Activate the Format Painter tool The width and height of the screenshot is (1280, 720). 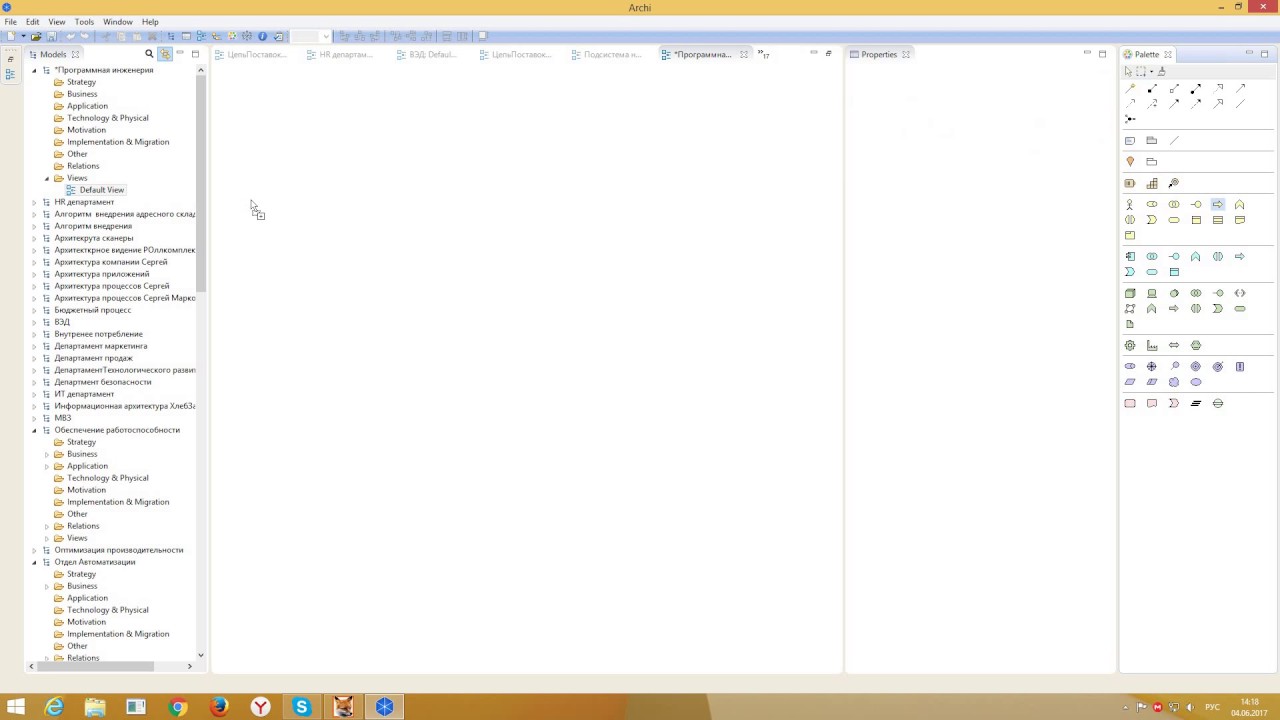pos(1161,71)
